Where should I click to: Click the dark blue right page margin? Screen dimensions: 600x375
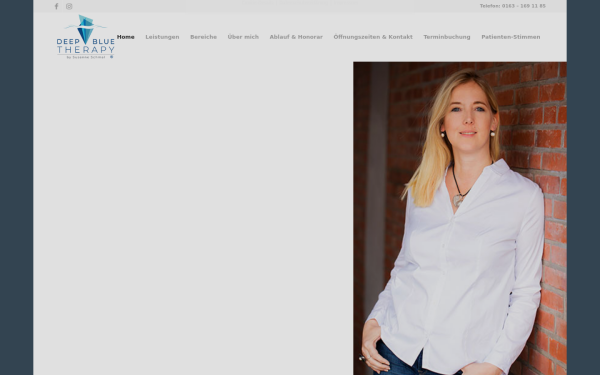point(583,188)
